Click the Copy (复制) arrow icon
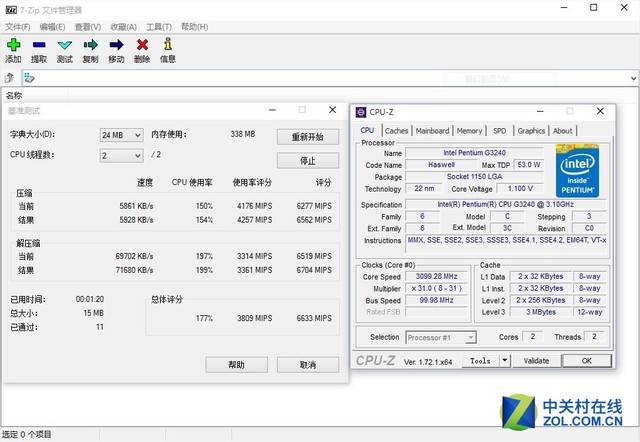The width and height of the screenshot is (640, 442). coord(91,44)
